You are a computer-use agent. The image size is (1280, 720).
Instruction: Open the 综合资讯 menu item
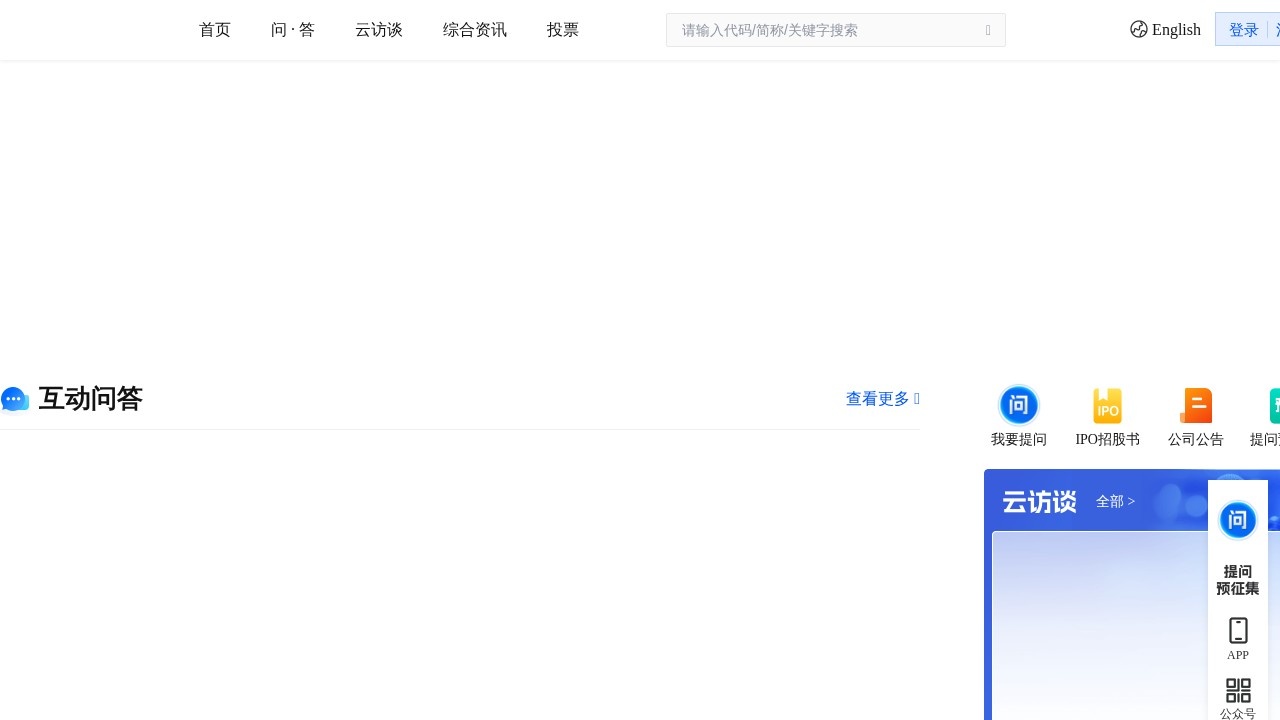474,29
